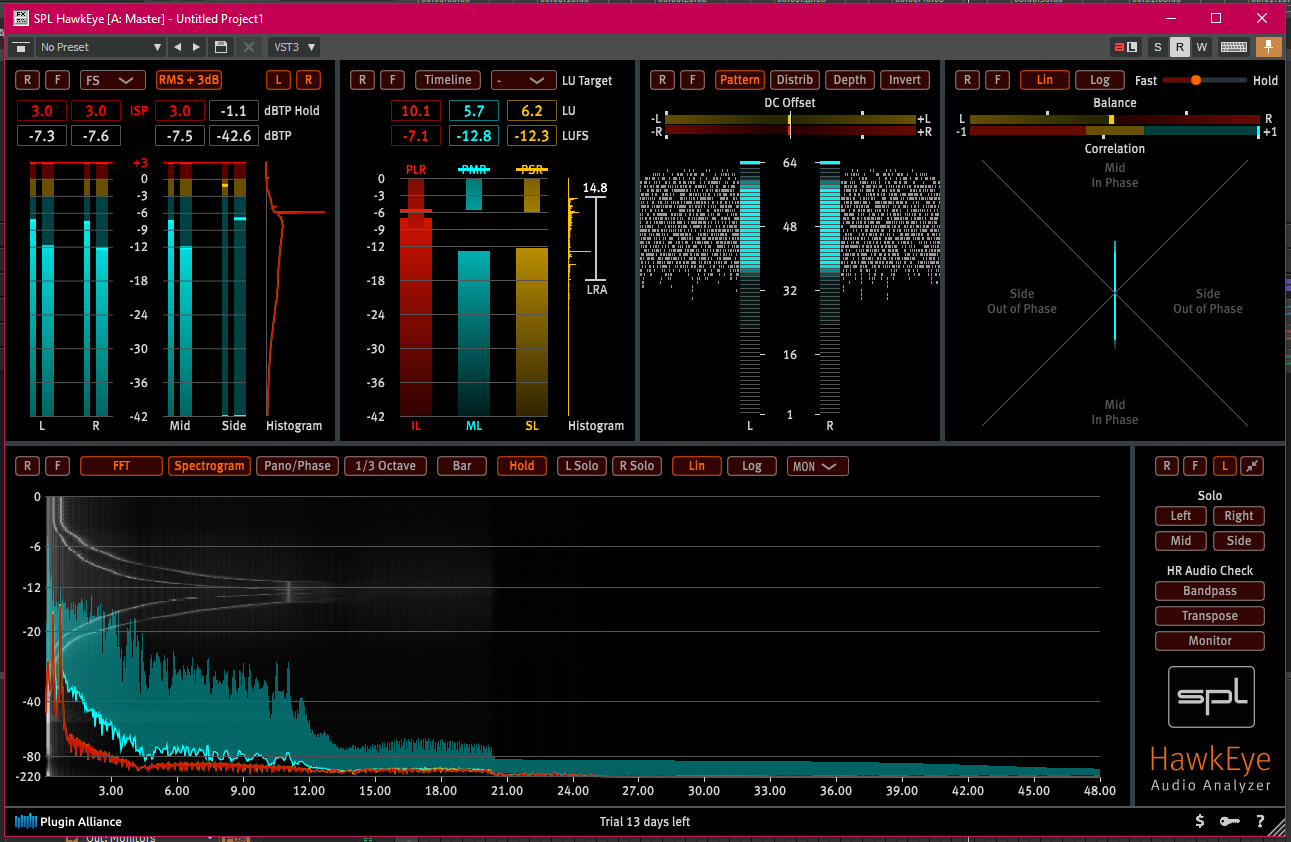The height and width of the screenshot is (842, 1291).
Task: Toggle the Spectrogram display
Action: [x=209, y=466]
